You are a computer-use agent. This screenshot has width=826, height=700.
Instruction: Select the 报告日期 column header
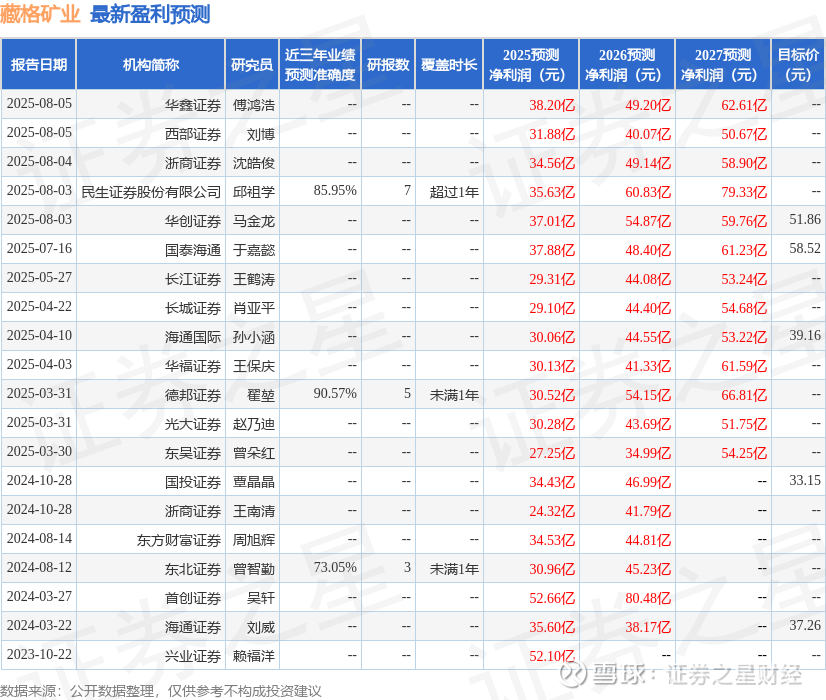coord(38,64)
